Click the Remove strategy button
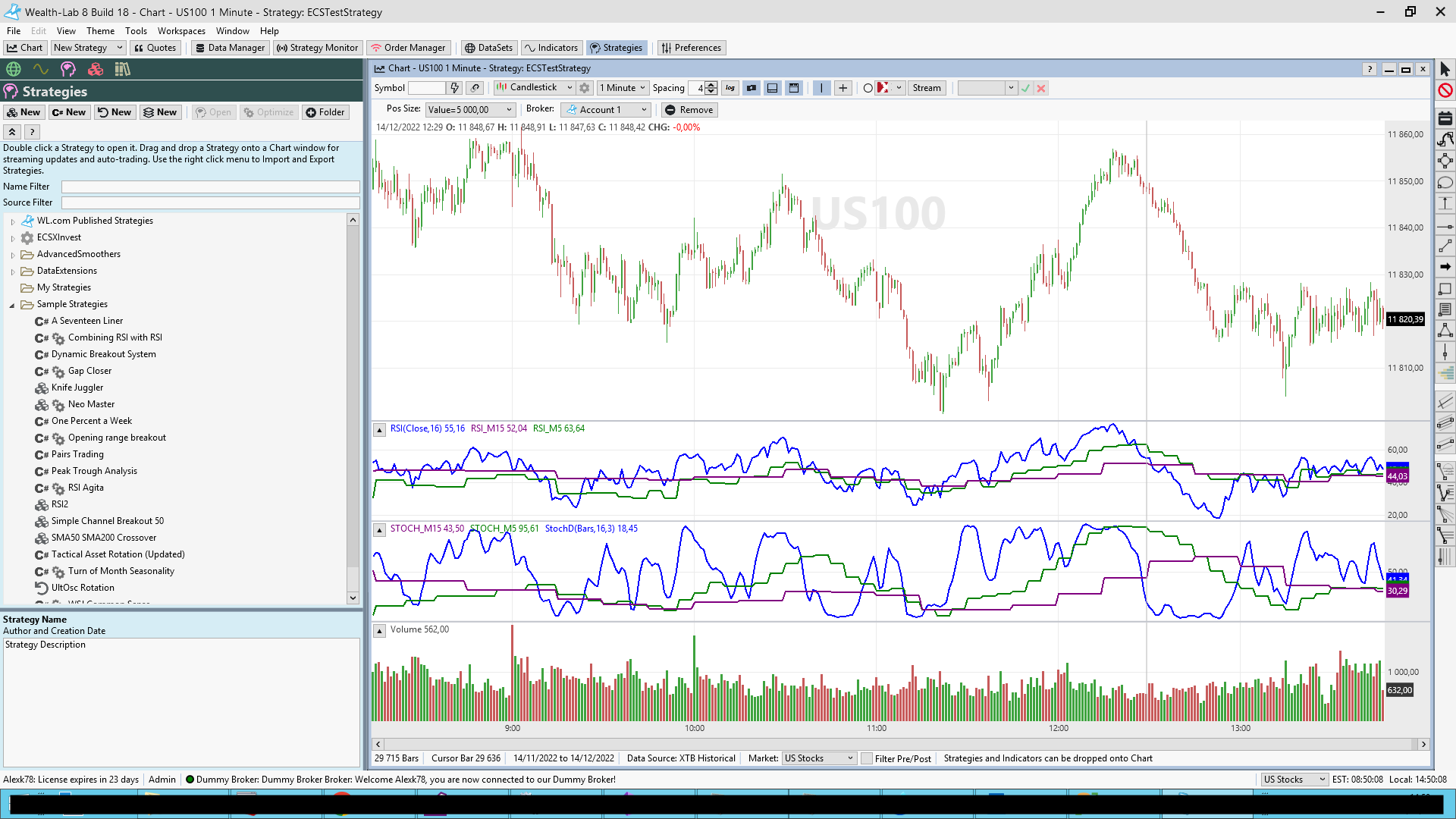Image resolution: width=1456 pixels, height=819 pixels. (689, 110)
